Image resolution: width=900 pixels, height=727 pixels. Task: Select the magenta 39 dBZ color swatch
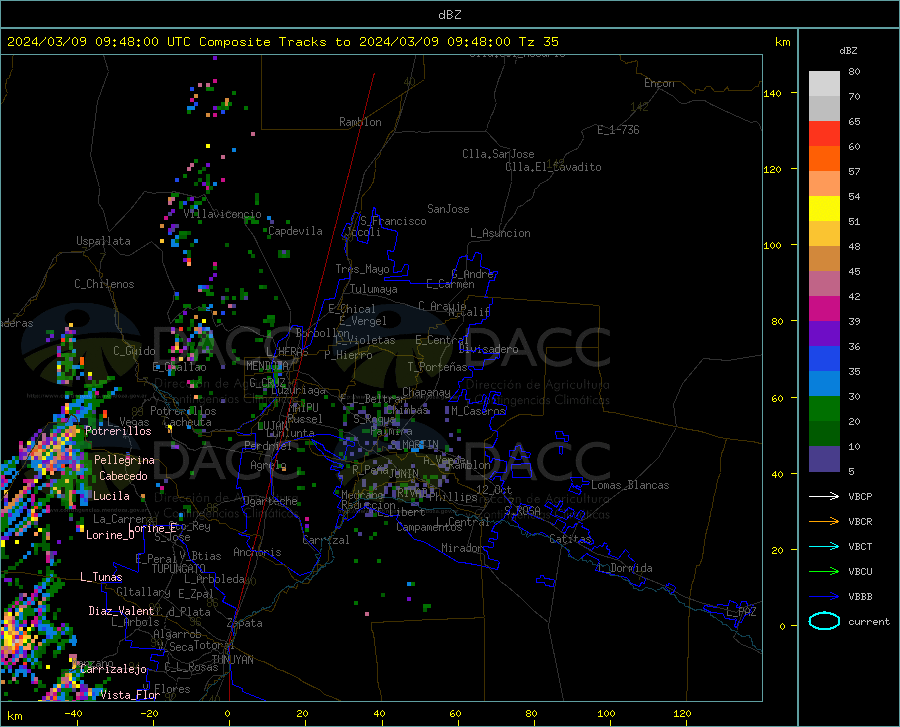tap(824, 309)
